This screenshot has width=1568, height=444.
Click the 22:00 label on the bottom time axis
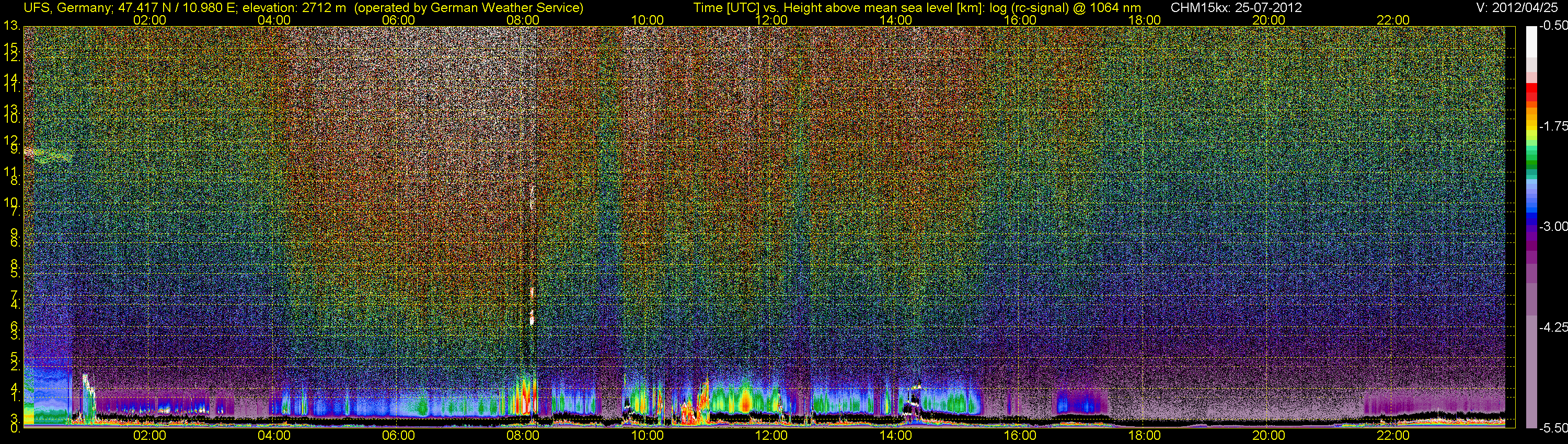pyautogui.click(x=1393, y=436)
